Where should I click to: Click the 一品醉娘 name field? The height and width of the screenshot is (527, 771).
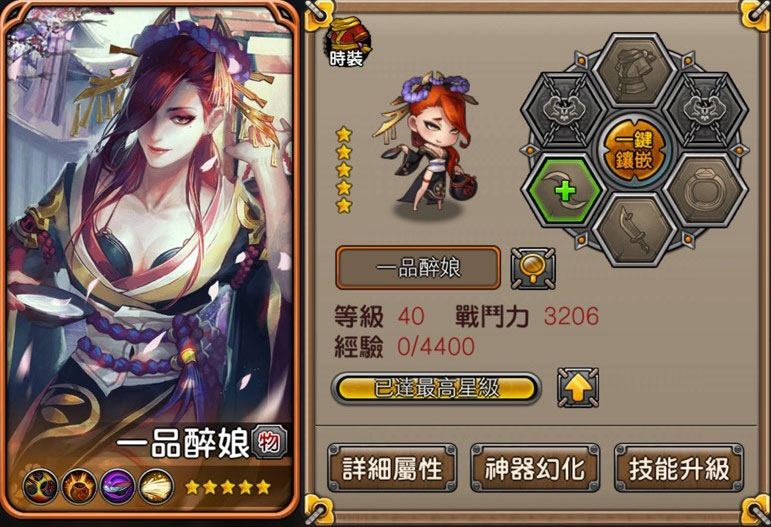pos(418,268)
